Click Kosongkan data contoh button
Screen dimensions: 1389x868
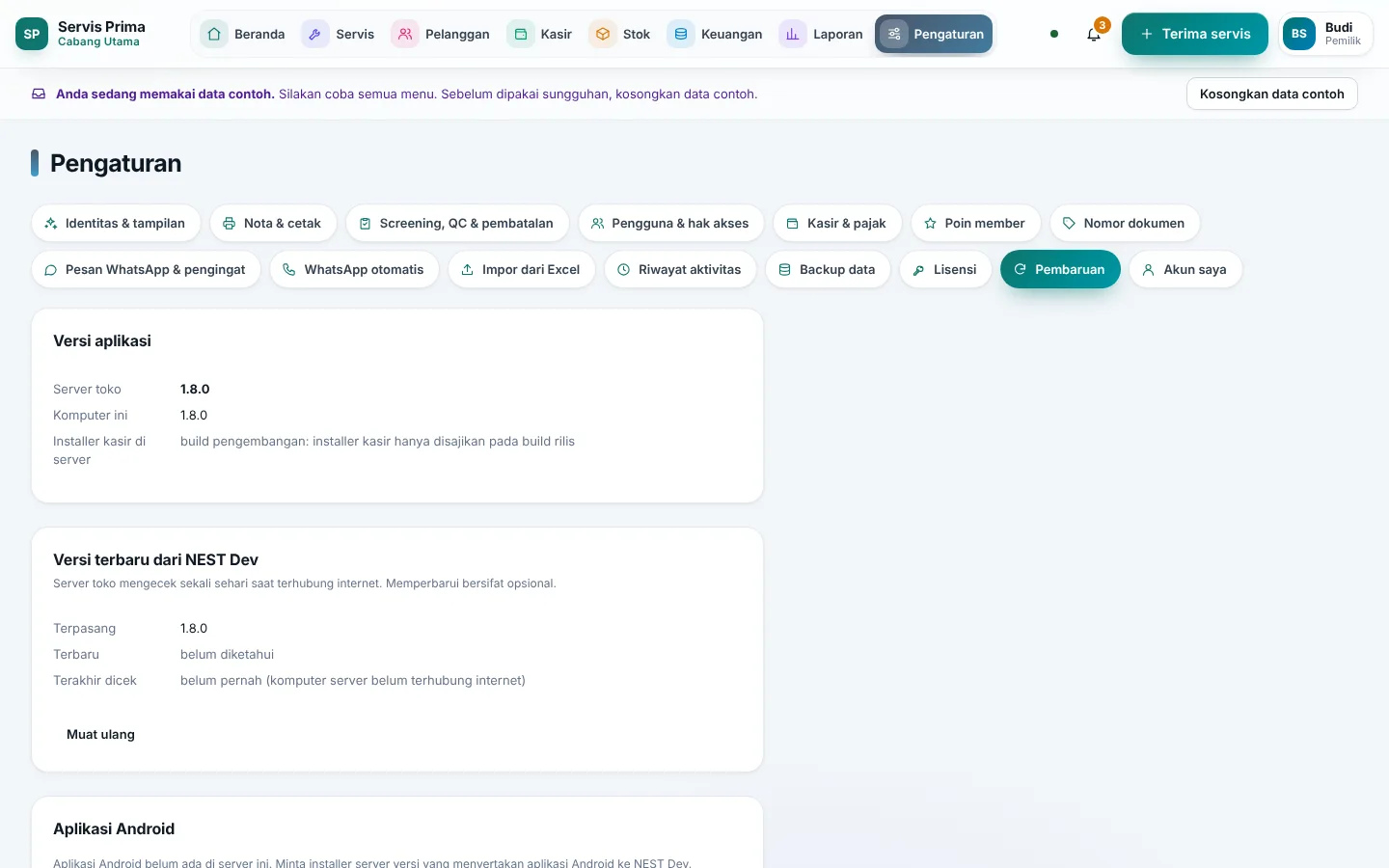[x=1271, y=94]
